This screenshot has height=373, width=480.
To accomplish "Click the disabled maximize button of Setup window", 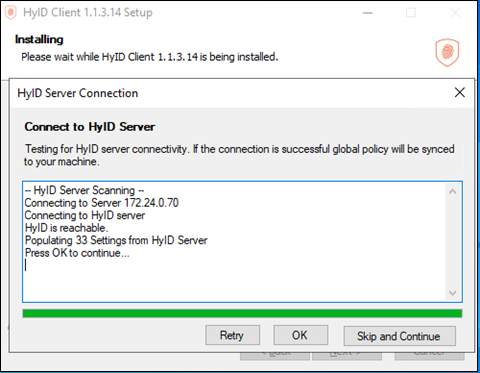I will (x=411, y=13).
